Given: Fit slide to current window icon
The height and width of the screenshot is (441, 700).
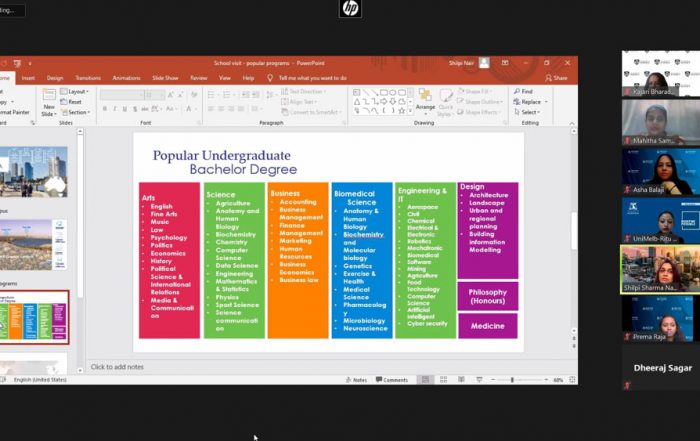Looking at the screenshot, I should click(x=572, y=380).
